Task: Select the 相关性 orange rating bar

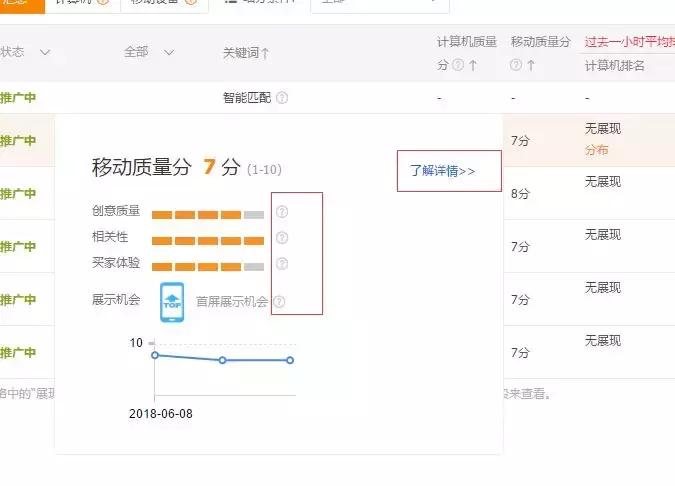Action: click(208, 241)
